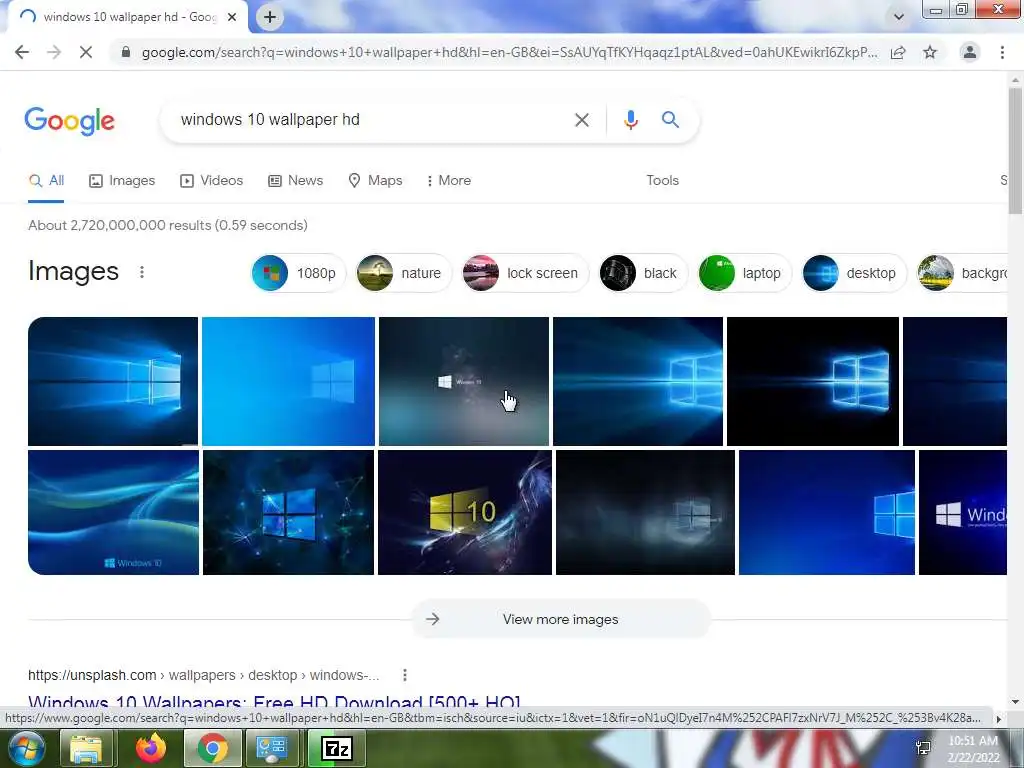Screen dimensions: 1024x768
Task: Open the Chrome profile avatar
Action: [x=970, y=52]
